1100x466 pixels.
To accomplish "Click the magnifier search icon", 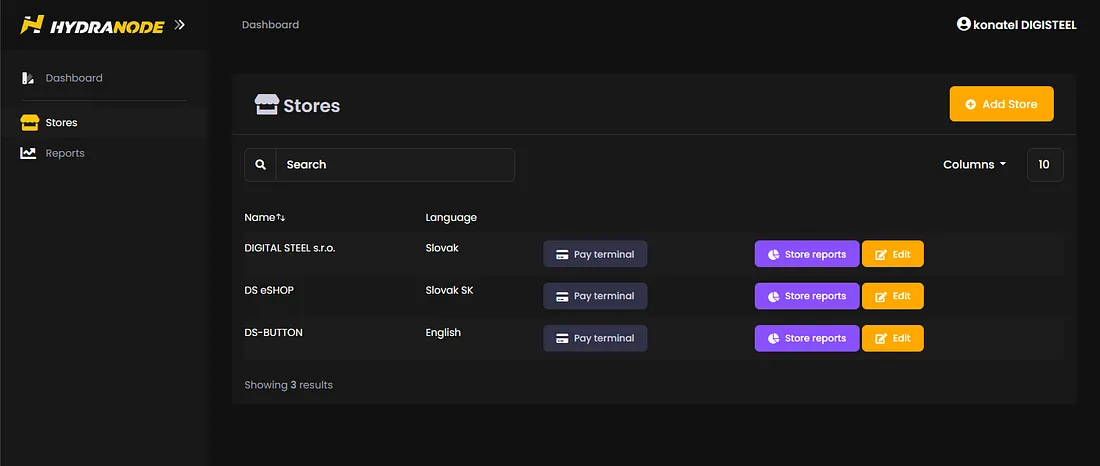I will (261, 165).
